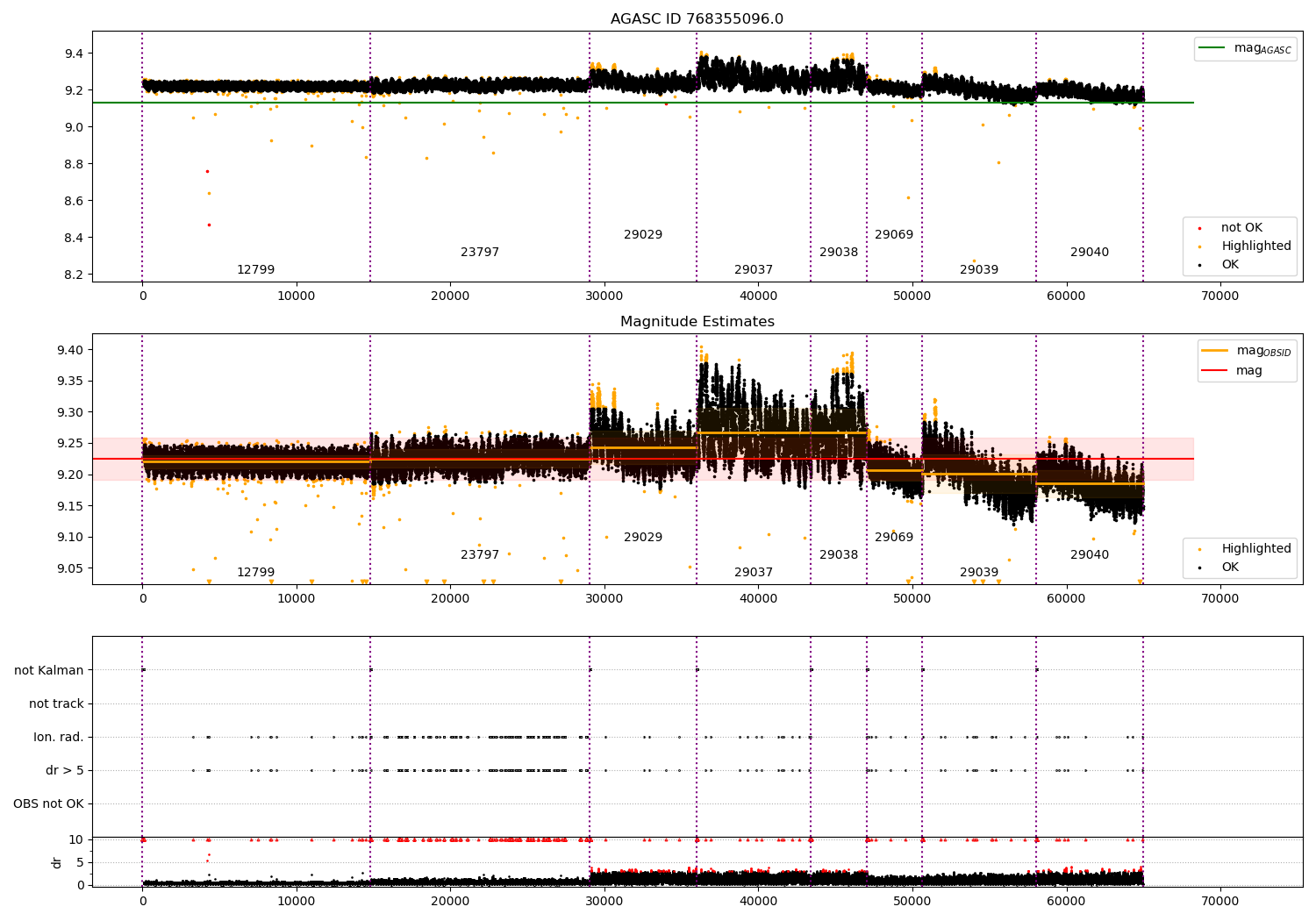Select OBSID label 29069 in the Magnitude Estimates plot
The image size is (1316, 921).
tap(894, 538)
